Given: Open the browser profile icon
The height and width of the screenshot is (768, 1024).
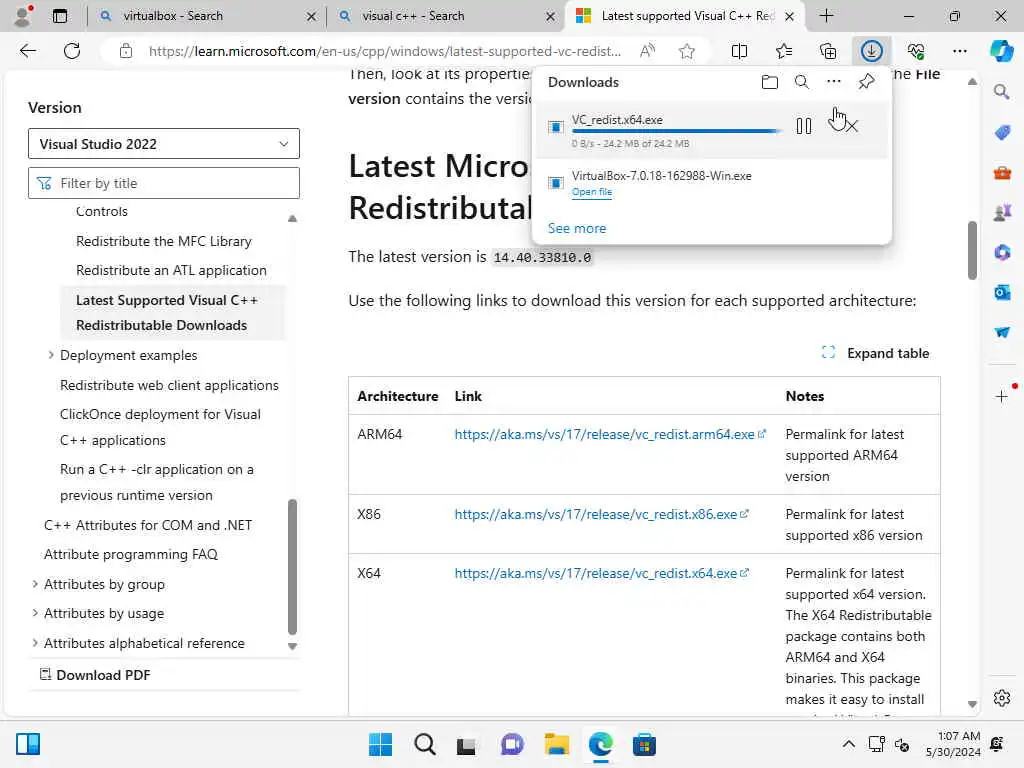Looking at the screenshot, I should coord(23,16).
